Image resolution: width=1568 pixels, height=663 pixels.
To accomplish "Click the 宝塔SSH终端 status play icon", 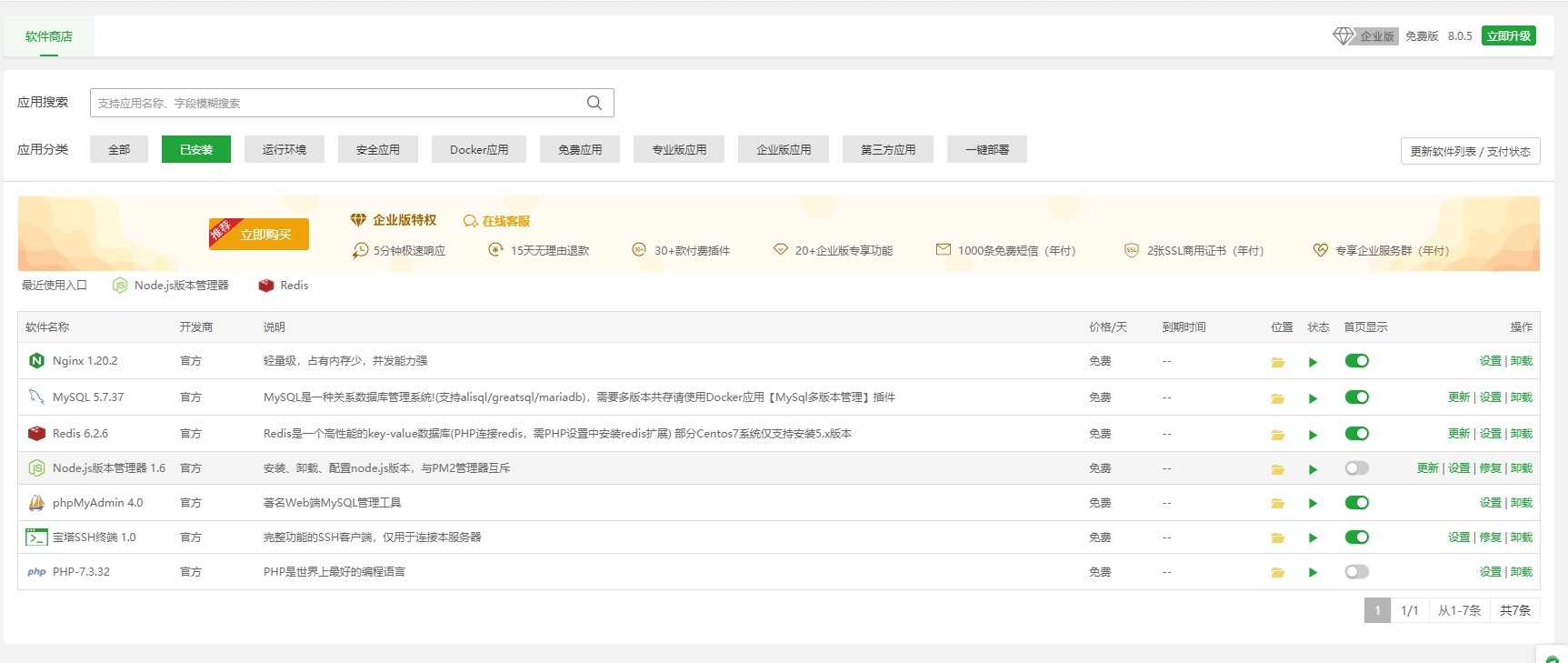I will tap(1313, 538).
